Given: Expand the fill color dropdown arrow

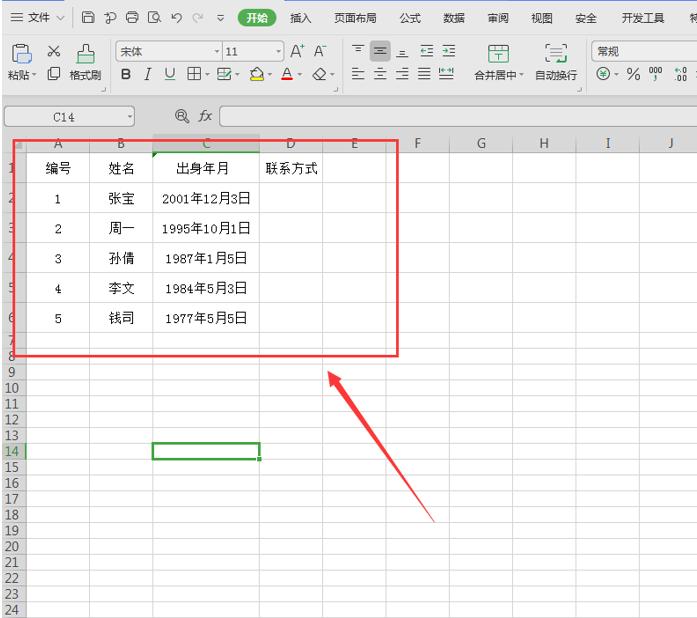Looking at the screenshot, I should pyautogui.click(x=270, y=74).
